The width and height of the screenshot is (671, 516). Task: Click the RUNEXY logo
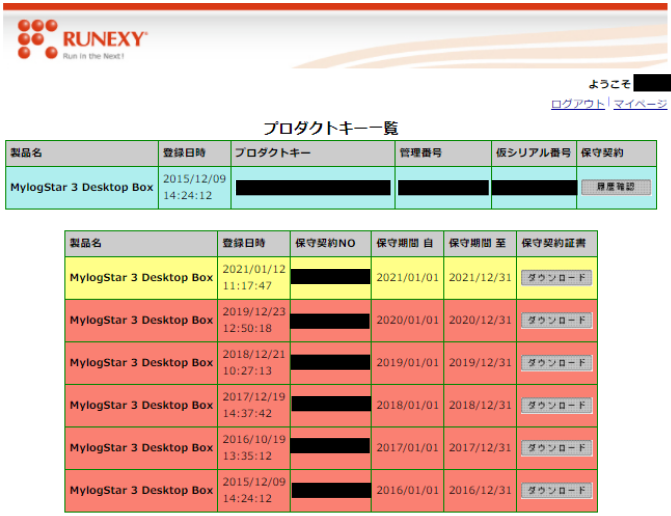tap(82, 39)
